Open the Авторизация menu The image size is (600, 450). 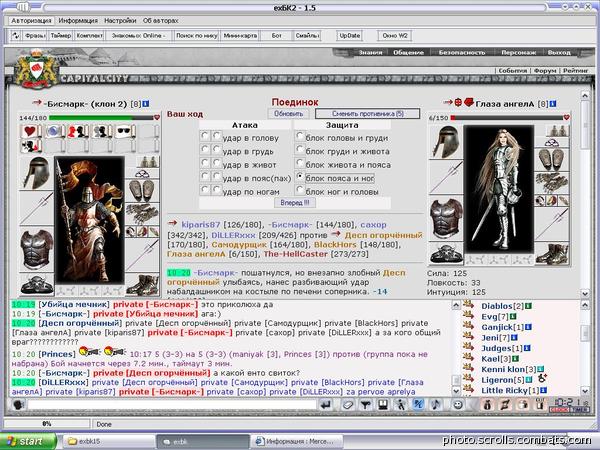[31, 21]
